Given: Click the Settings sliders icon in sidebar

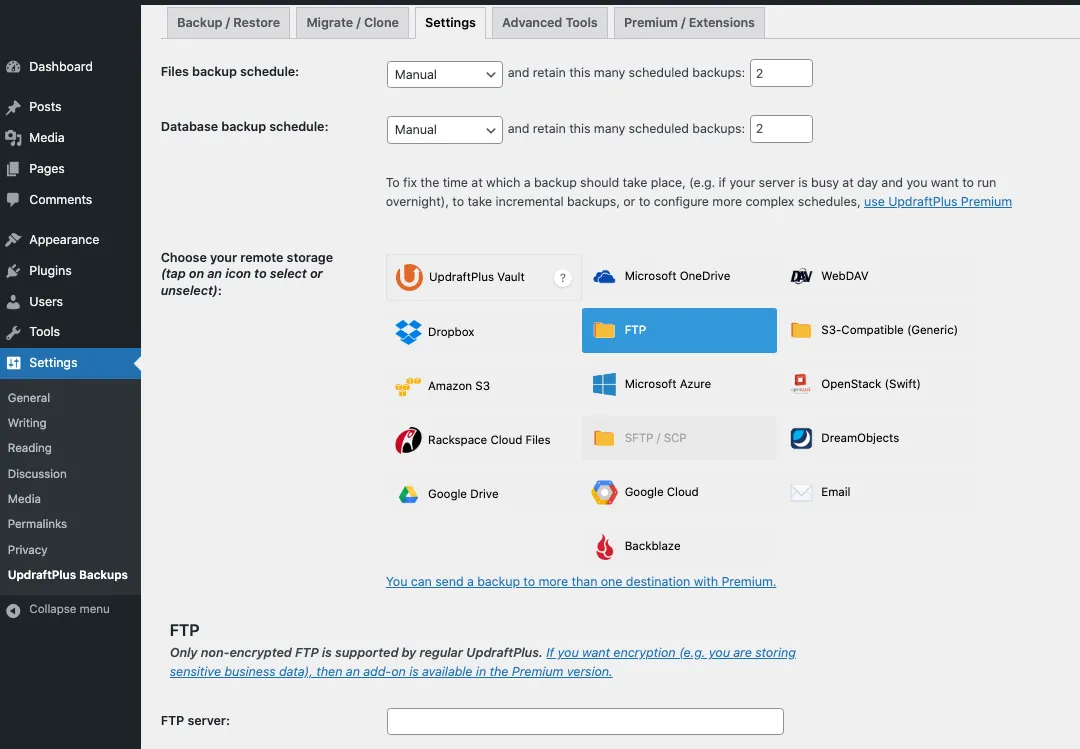Looking at the screenshot, I should click(x=13, y=363).
